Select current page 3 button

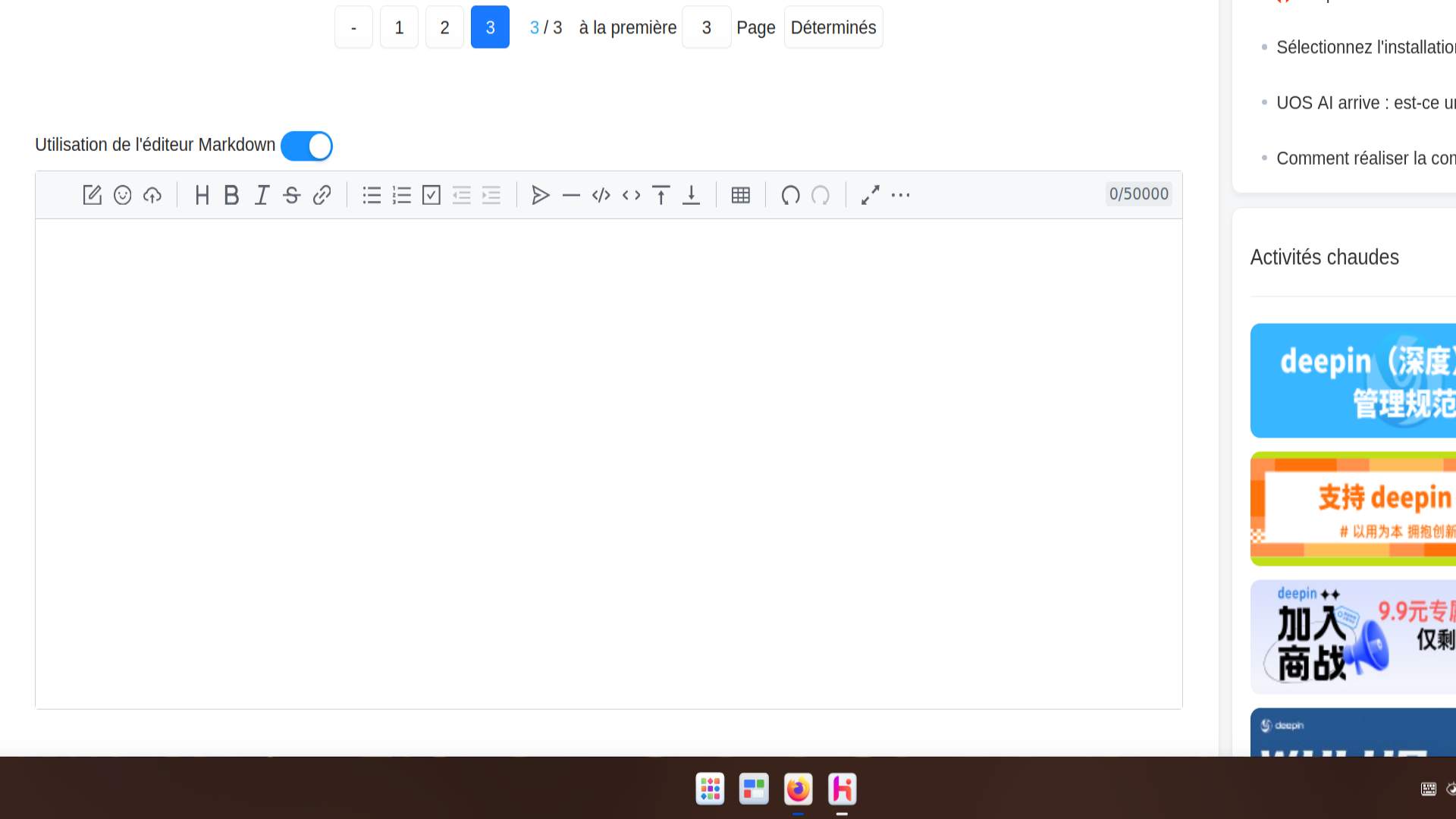(x=490, y=27)
